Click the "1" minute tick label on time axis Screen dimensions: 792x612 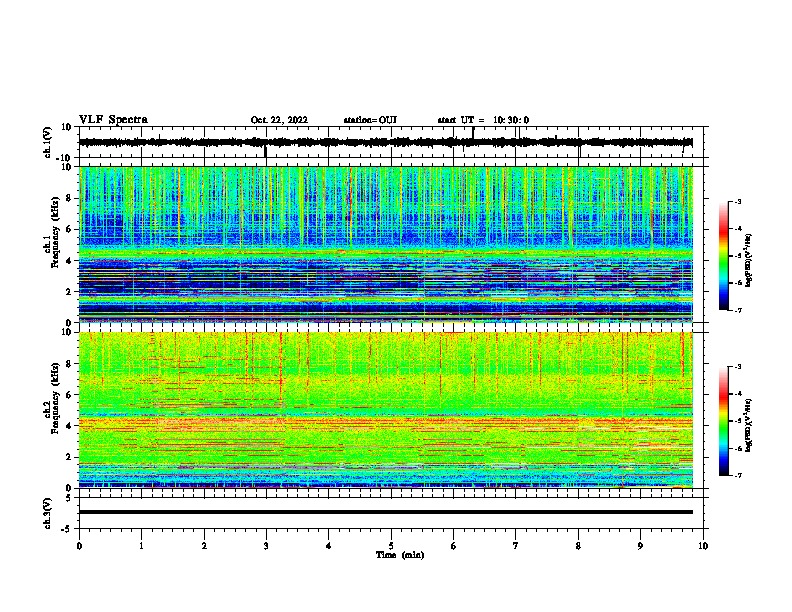point(141,546)
